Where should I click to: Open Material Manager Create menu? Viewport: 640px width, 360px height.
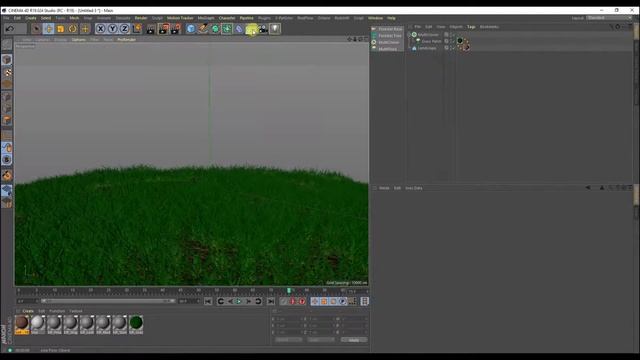point(28,311)
